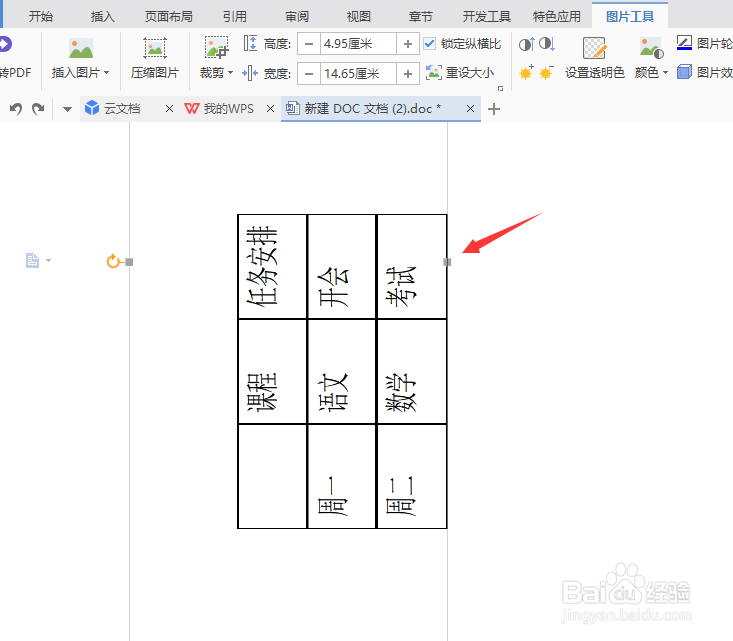Click the width field showing 14.65厘米
This screenshot has height=641, width=733.
point(358,73)
